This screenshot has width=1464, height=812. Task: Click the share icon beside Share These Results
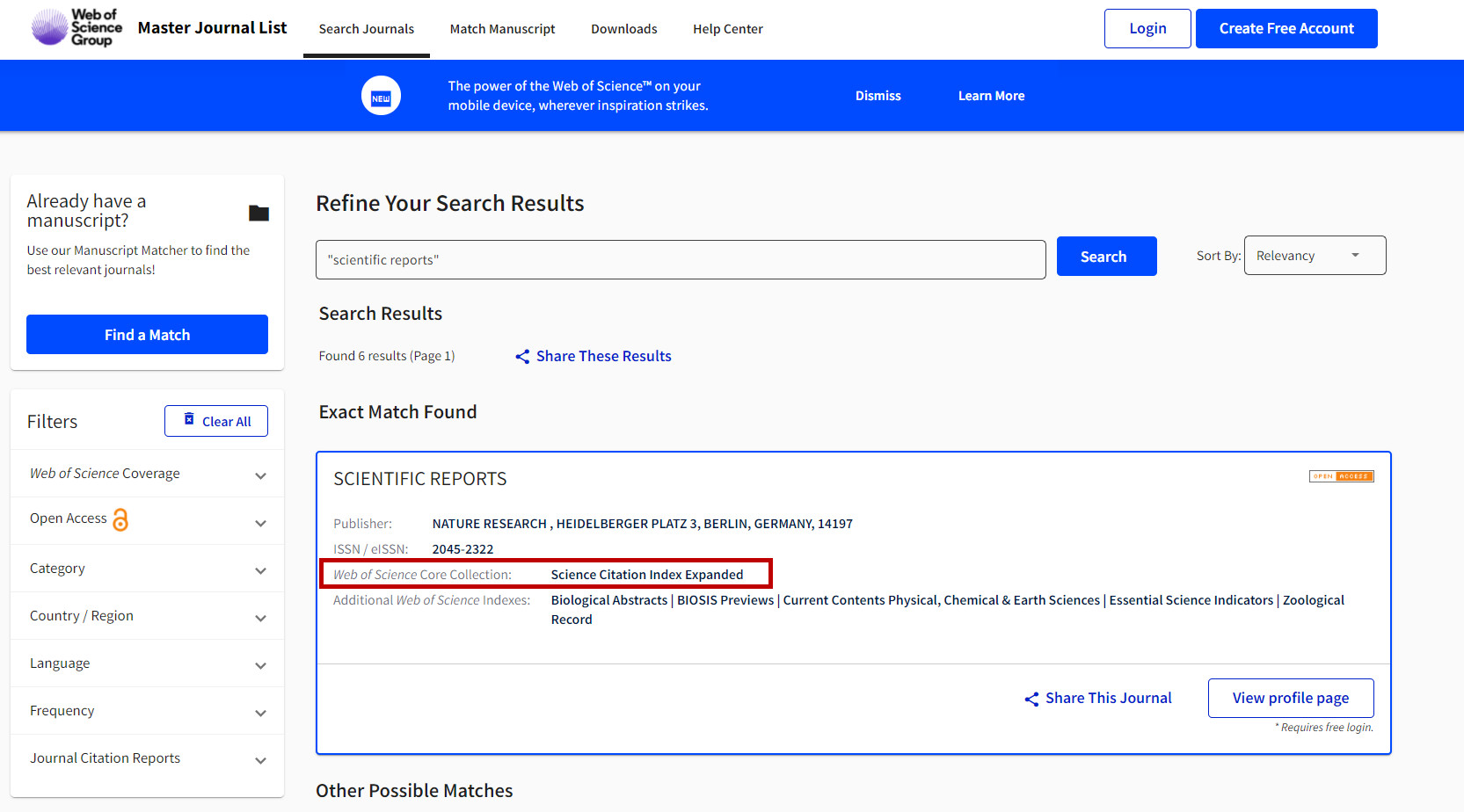click(522, 356)
